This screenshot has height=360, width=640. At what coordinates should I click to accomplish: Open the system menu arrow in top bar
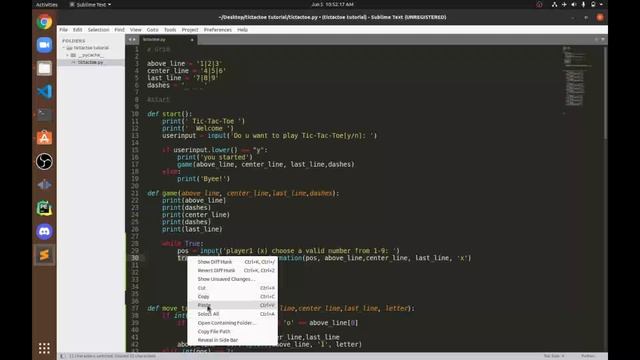(x=601, y=4)
